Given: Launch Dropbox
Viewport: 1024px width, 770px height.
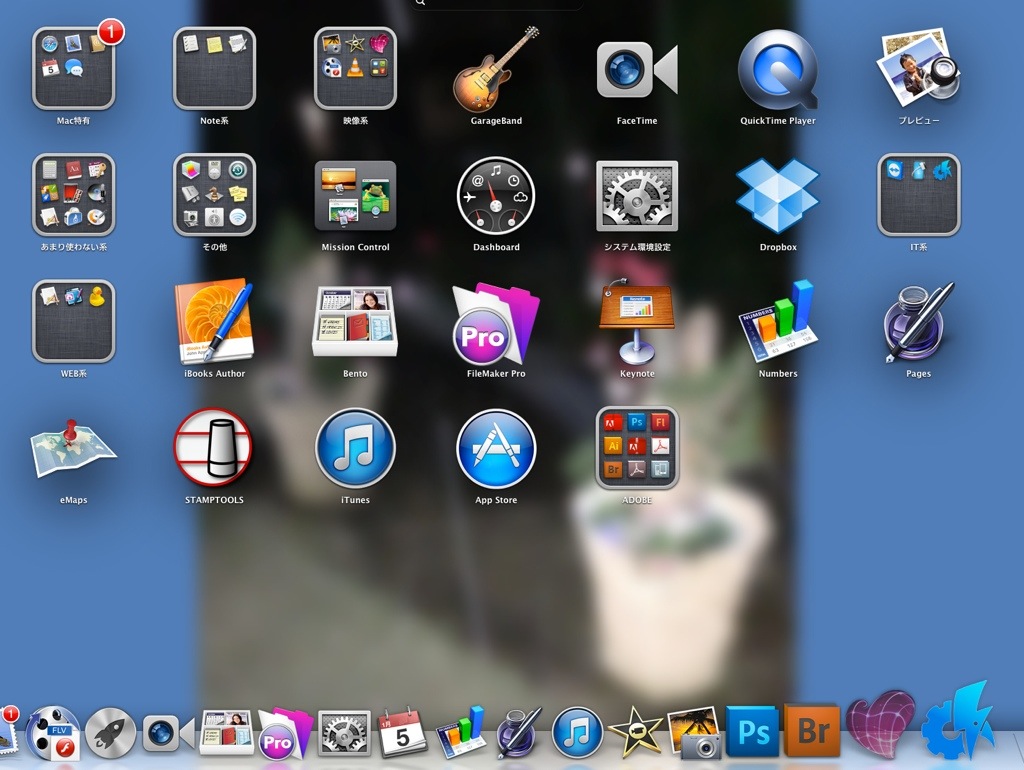Looking at the screenshot, I should (x=778, y=196).
